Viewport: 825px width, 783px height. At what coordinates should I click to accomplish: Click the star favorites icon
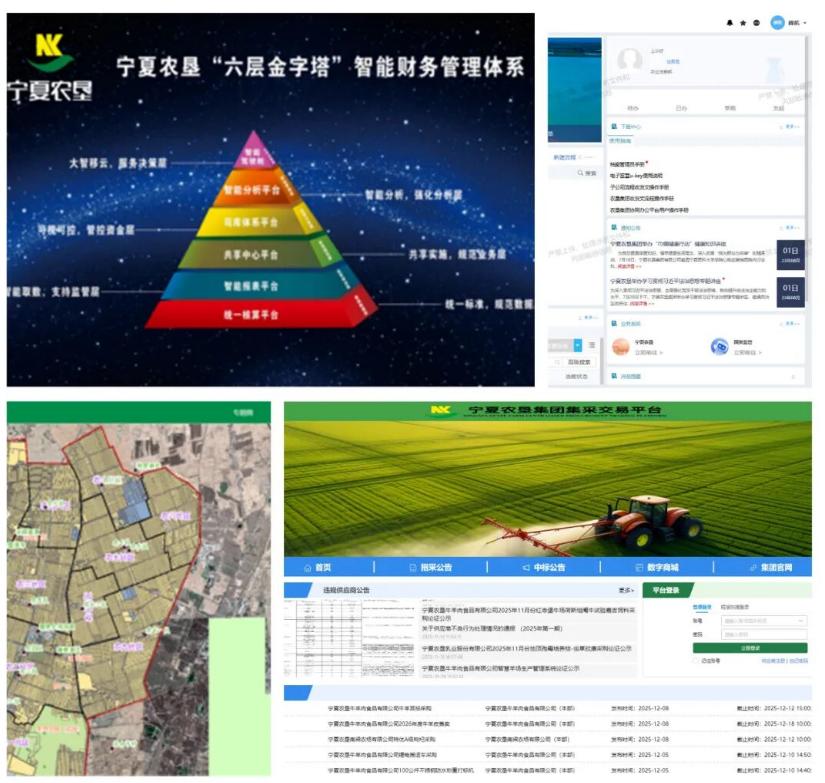tap(742, 22)
